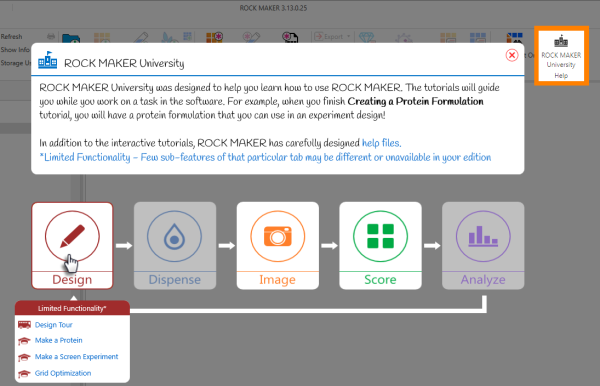Close the ROCK MAKER University panel

coord(512,55)
